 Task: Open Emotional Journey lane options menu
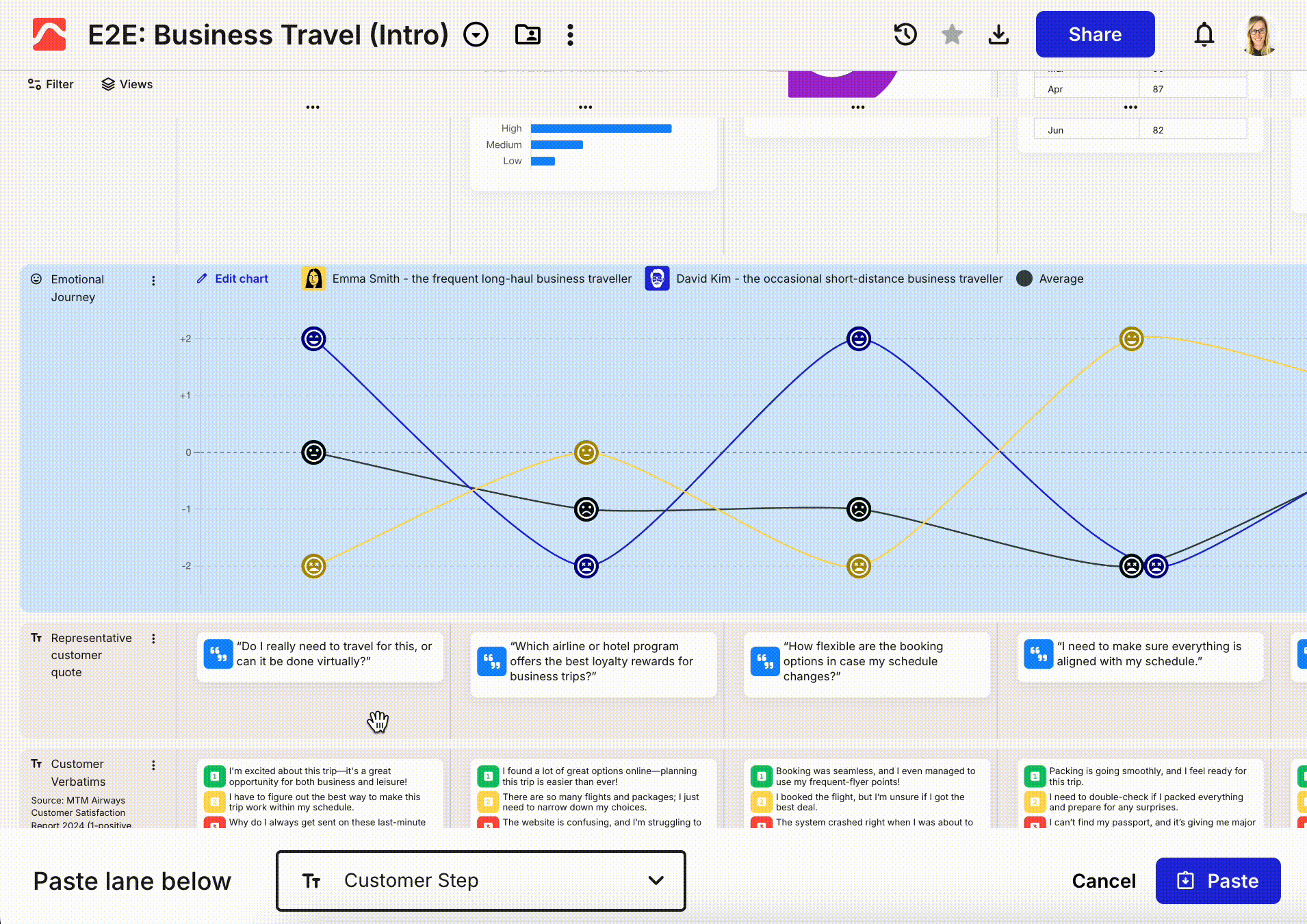coord(153,281)
